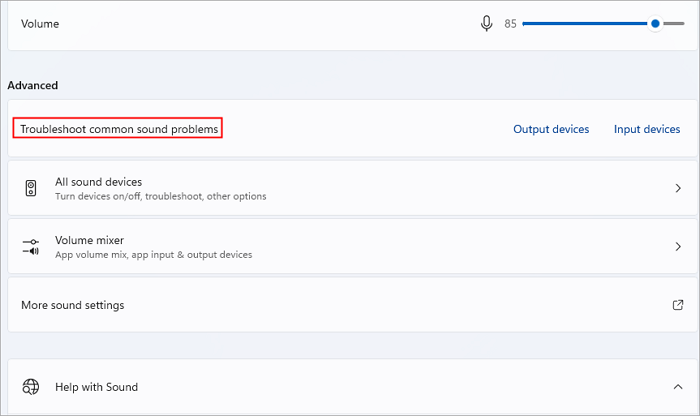This screenshot has width=700, height=416.
Task: Click the speaker icon for All sound devices
Action: coord(31,189)
